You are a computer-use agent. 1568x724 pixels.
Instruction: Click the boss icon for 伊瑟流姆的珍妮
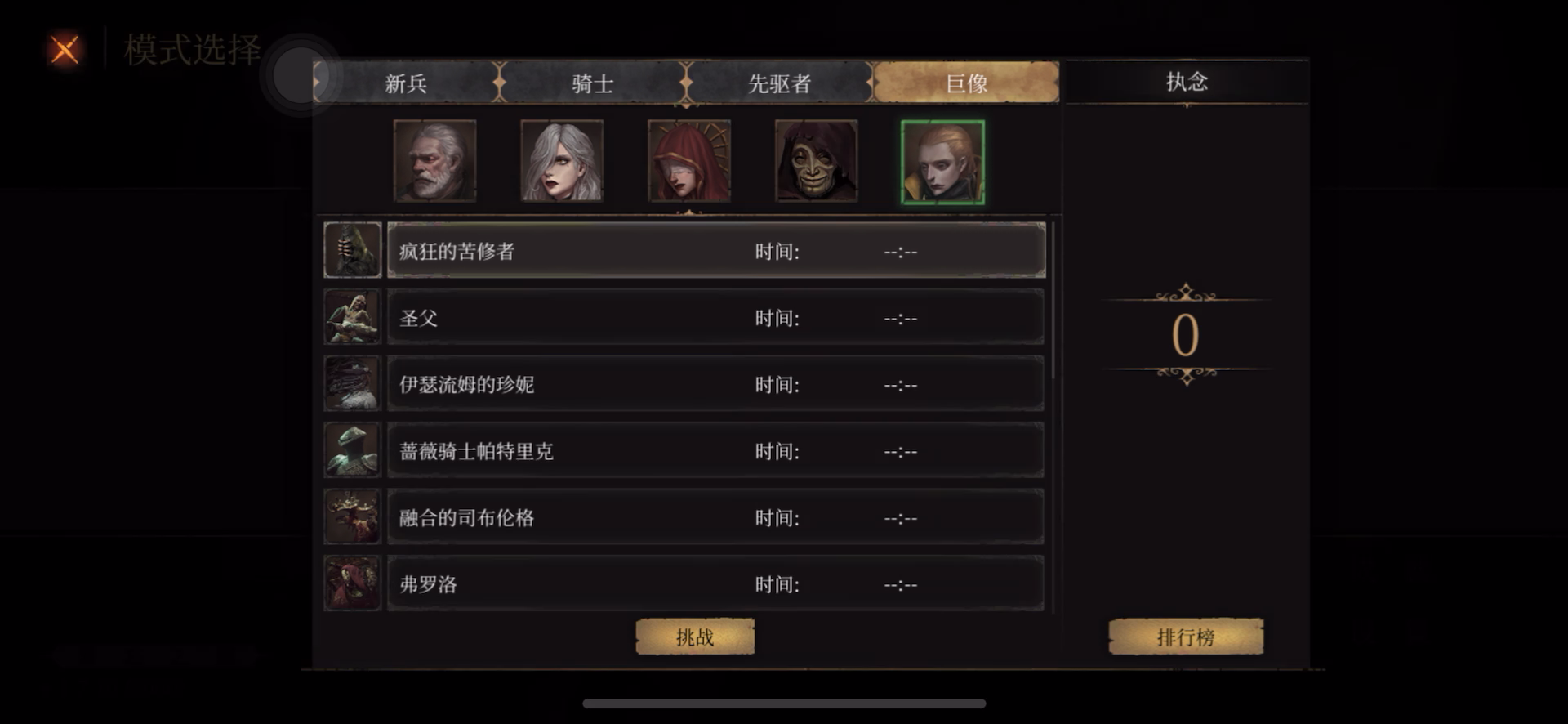pos(353,383)
